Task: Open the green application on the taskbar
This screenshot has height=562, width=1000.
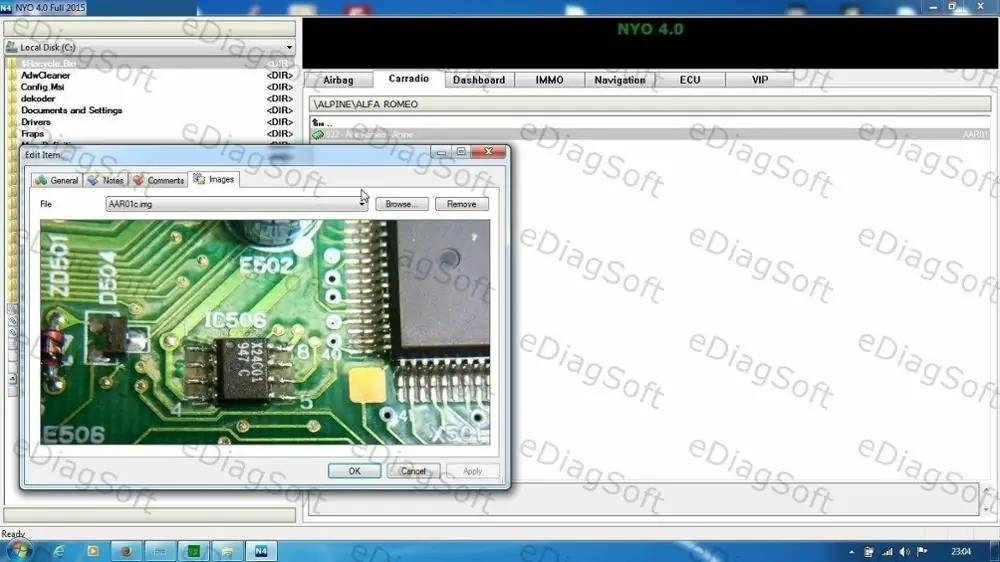Action: pos(193,551)
